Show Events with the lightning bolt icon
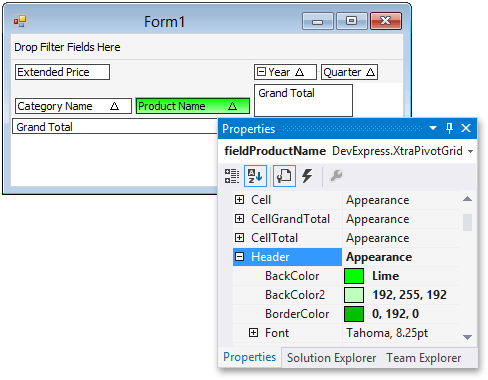This screenshot has height=380, width=488. click(307, 176)
